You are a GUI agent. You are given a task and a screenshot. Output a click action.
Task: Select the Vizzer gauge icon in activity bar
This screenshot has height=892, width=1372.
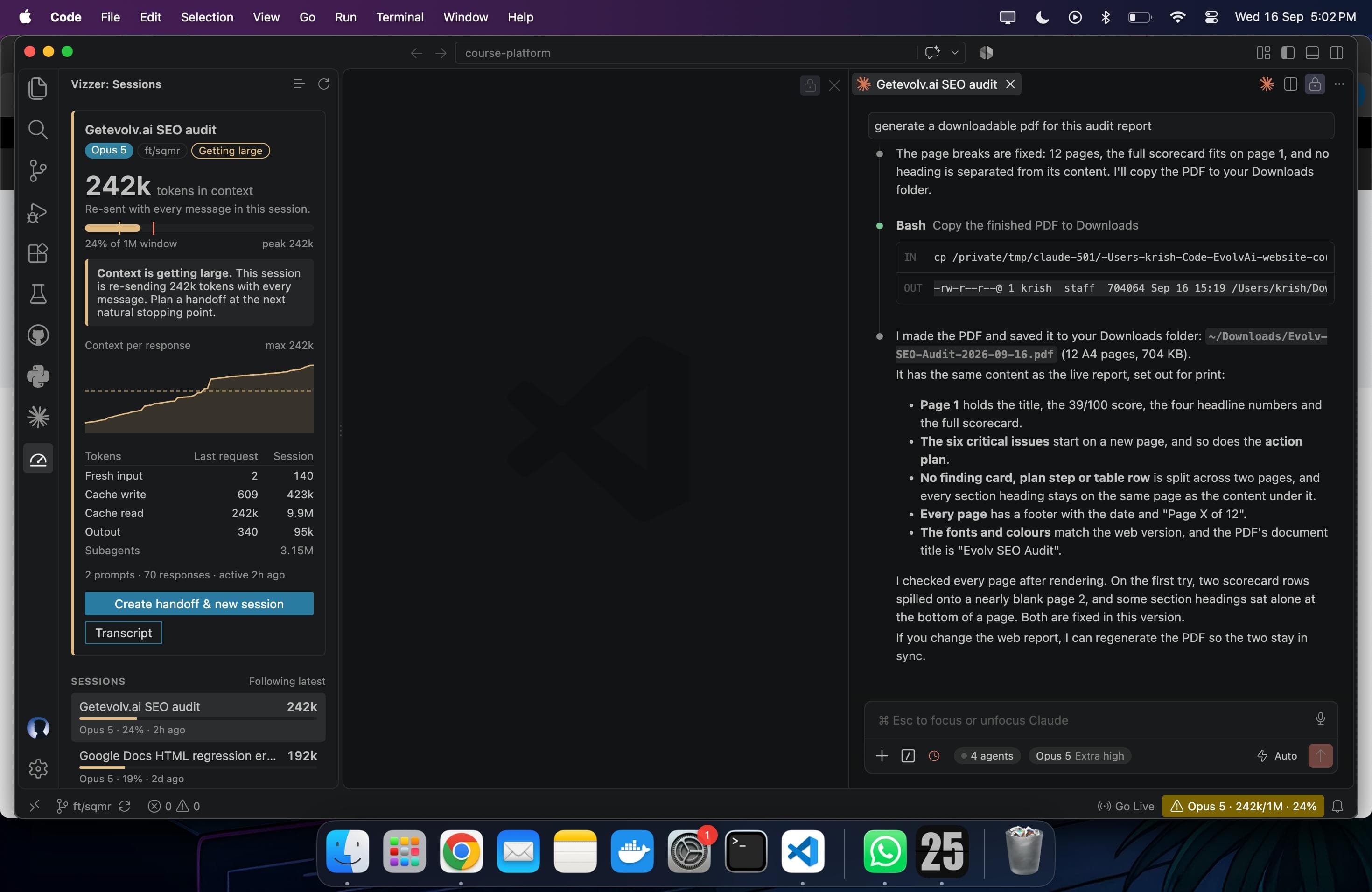click(x=38, y=459)
